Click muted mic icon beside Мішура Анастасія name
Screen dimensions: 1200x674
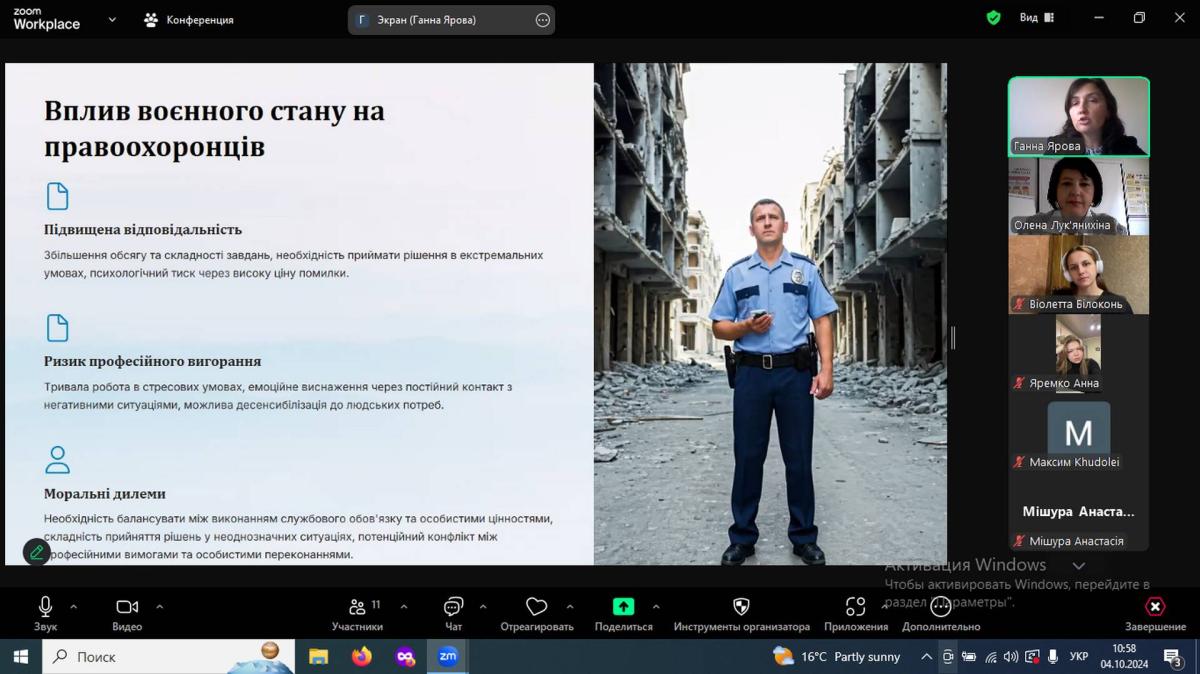click(x=1020, y=541)
